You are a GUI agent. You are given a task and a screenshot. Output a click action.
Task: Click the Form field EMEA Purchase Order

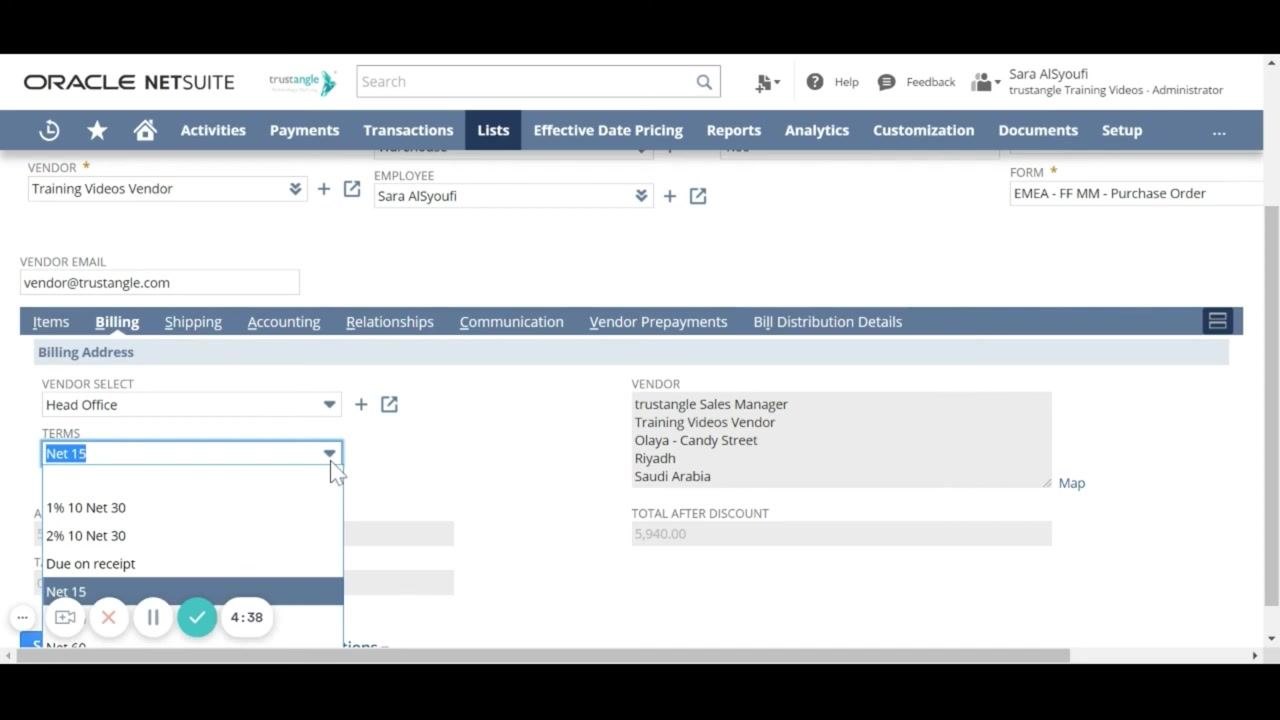pyautogui.click(x=1136, y=193)
